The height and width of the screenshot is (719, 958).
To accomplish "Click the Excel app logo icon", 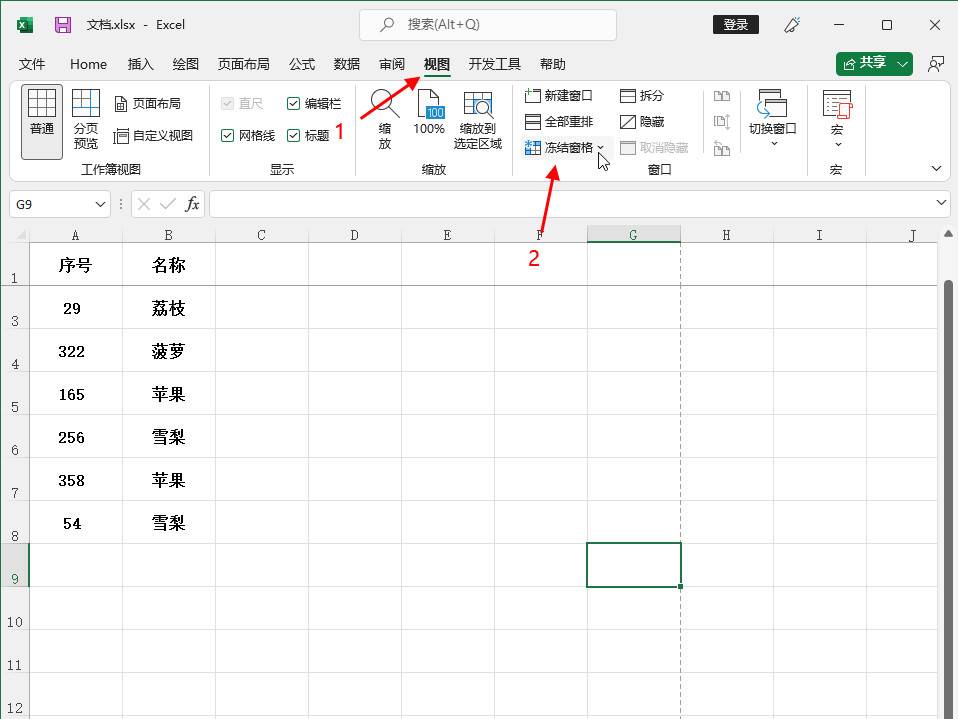I will (25, 25).
